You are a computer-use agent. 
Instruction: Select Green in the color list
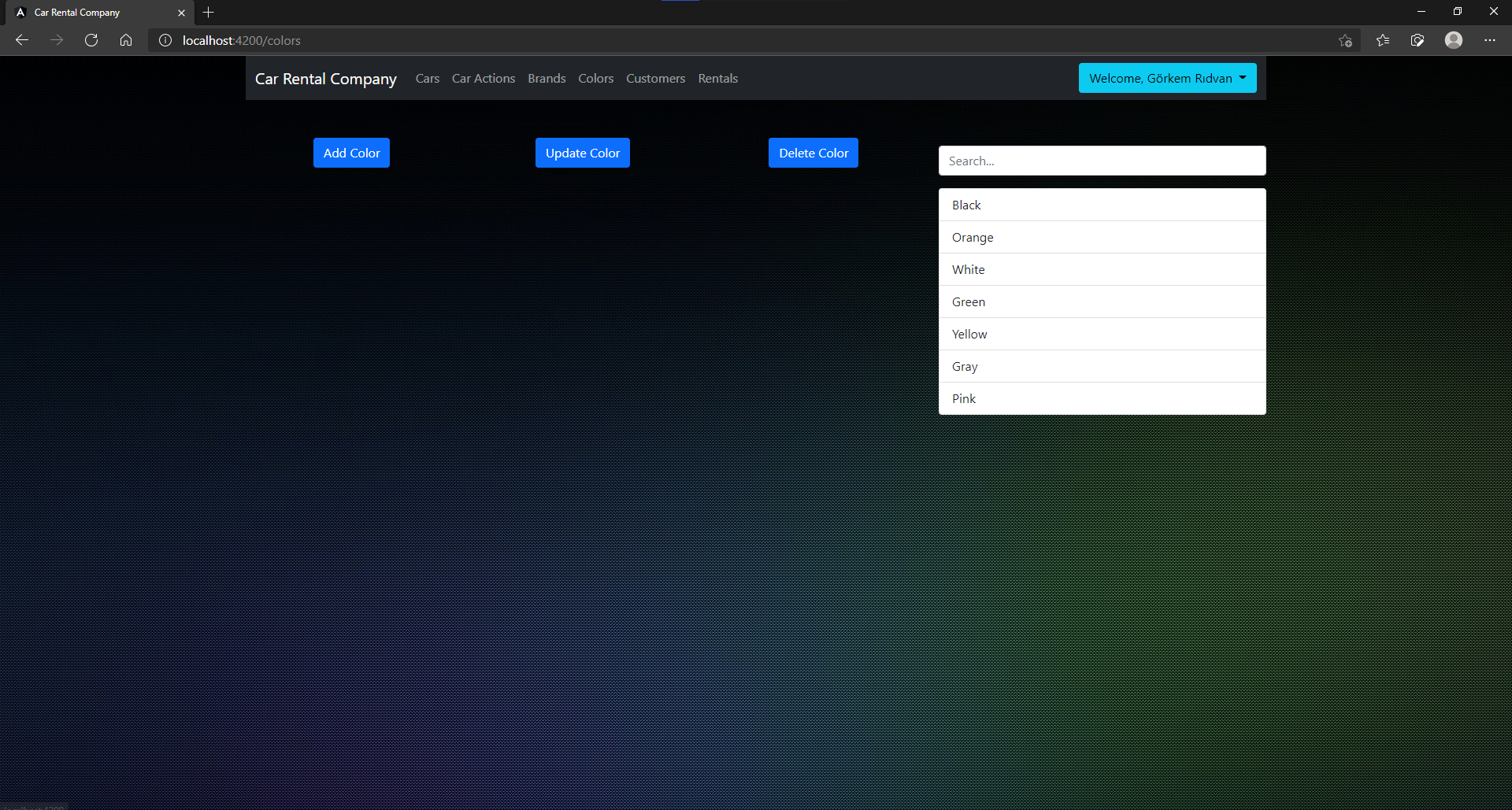click(x=1102, y=301)
